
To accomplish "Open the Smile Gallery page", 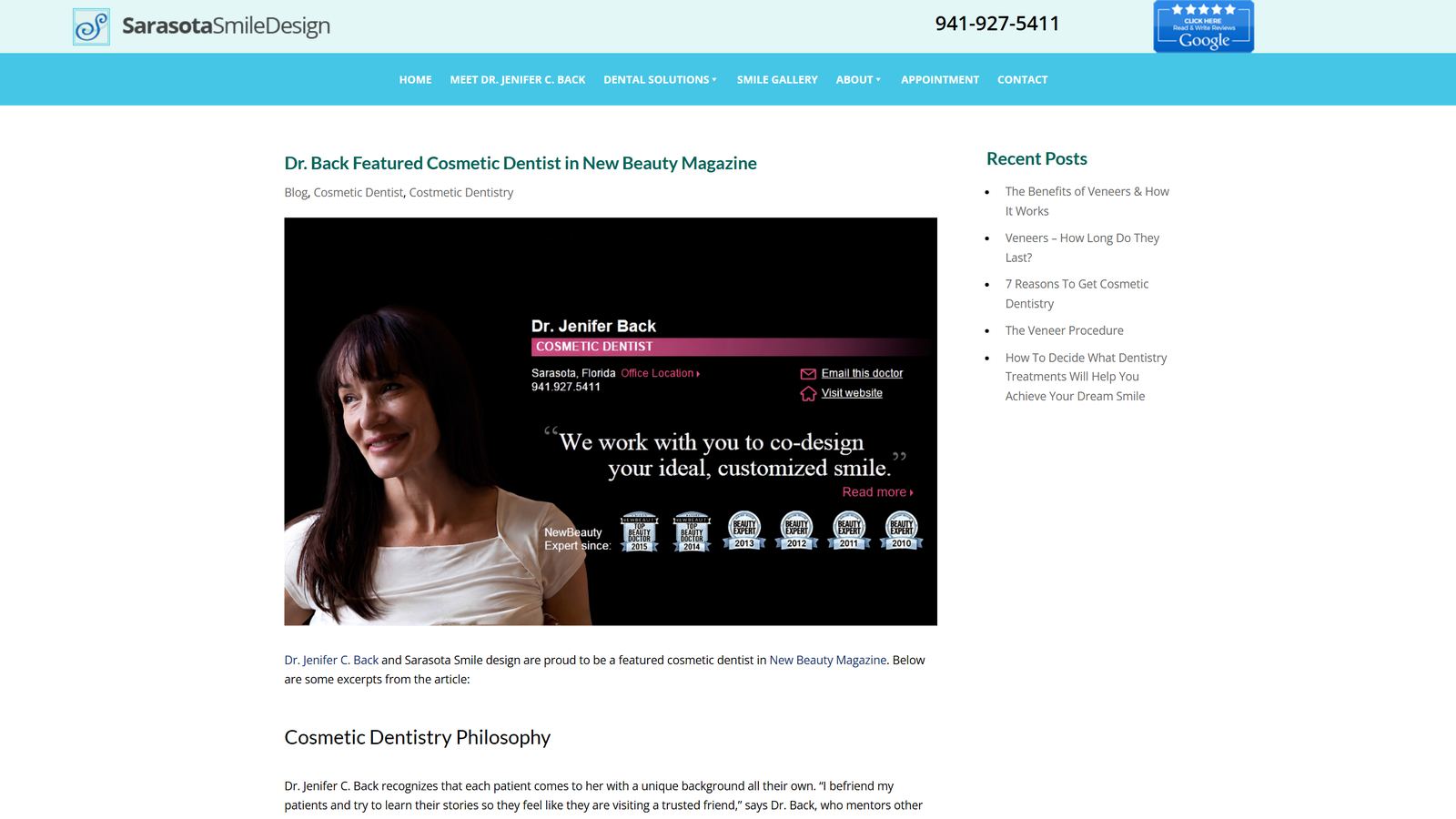I will pyautogui.click(x=777, y=80).
